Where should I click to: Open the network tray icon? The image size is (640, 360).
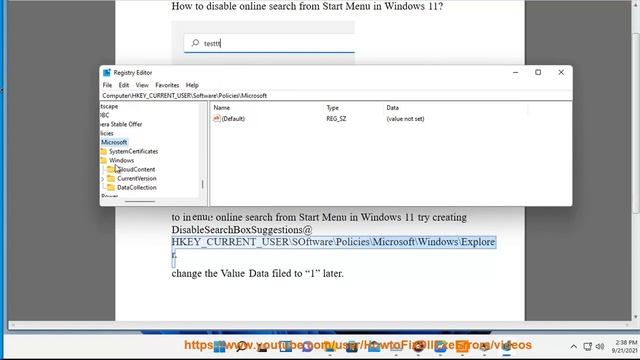[x=587, y=347]
